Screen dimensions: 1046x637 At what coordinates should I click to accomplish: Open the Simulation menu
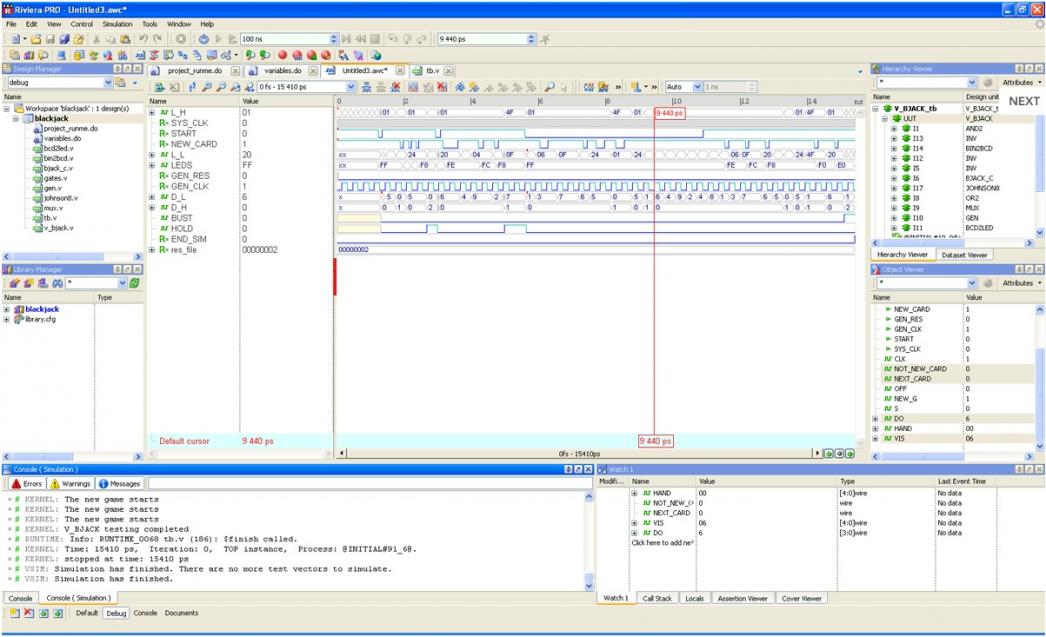pos(117,24)
